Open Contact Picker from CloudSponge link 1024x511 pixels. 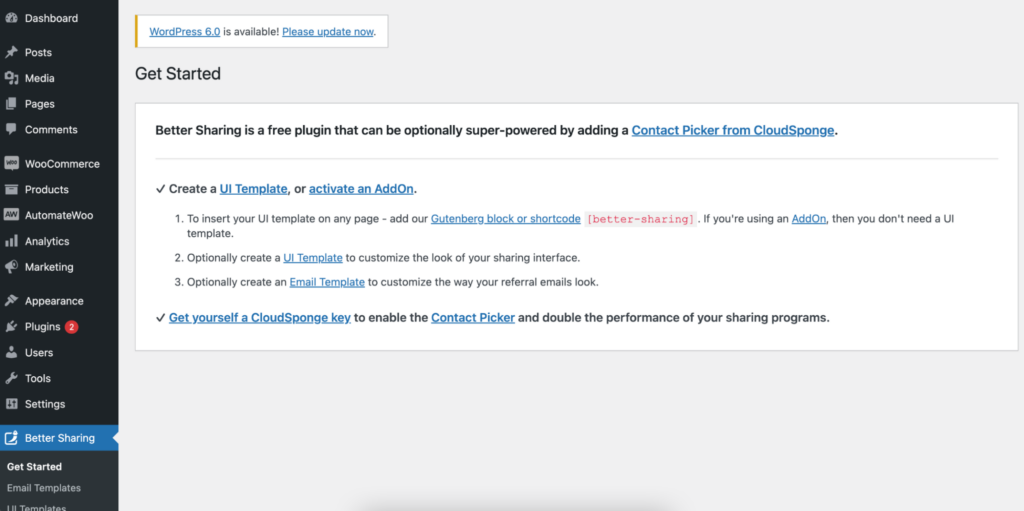click(x=733, y=130)
